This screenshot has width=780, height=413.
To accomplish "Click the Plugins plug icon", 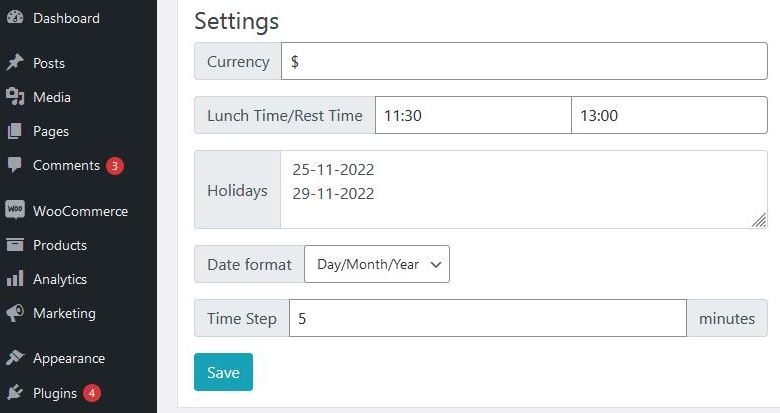I will click(x=15, y=392).
